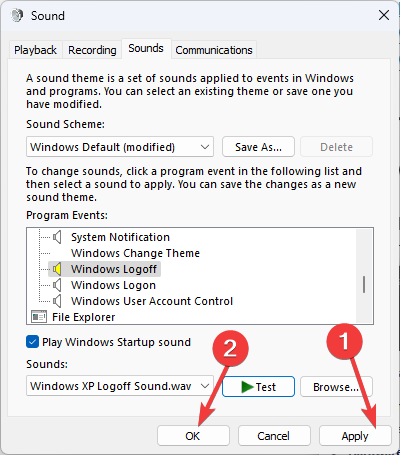Viewport: 400px width, 455px height.
Task: Click the File Explorer category icon
Action: (x=39, y=317)
